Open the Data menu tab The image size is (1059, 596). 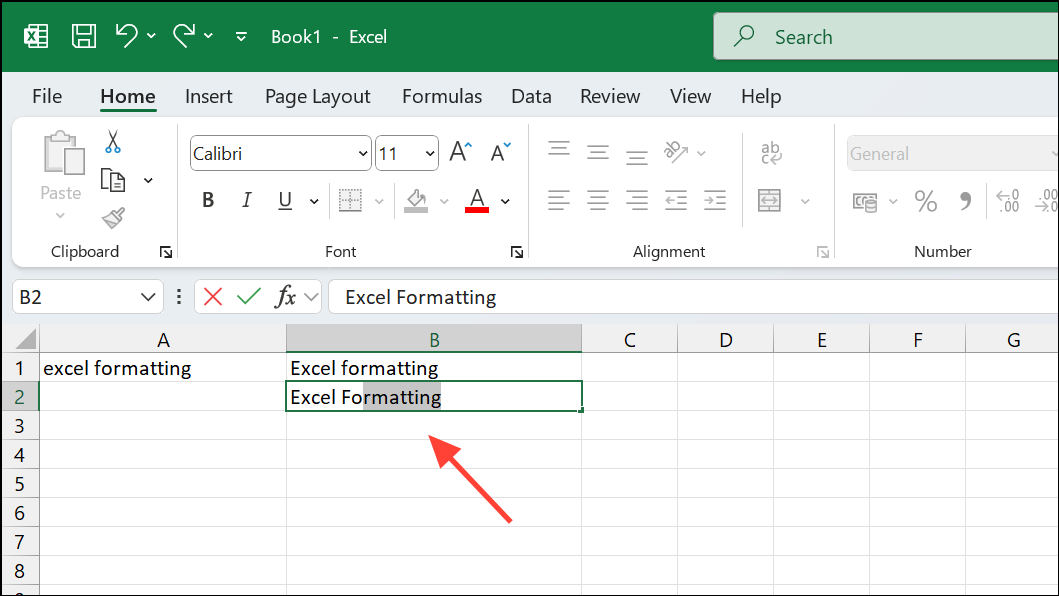tap(531, 96)
